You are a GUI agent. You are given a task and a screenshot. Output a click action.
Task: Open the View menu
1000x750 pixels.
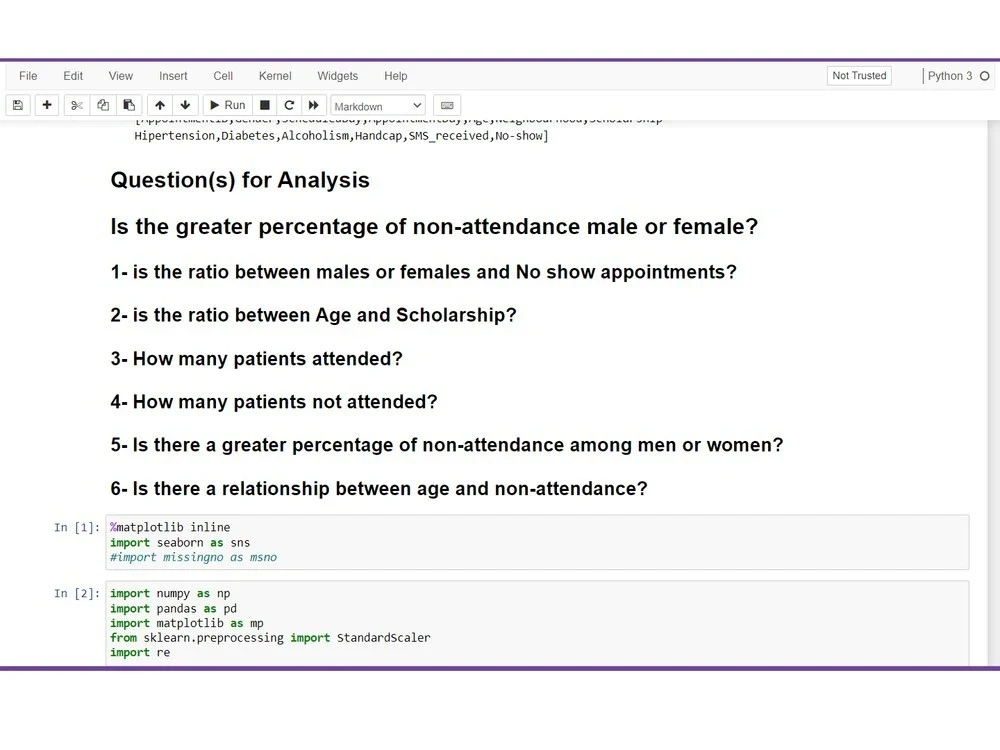pyautogui.click(x=121, y=76)
